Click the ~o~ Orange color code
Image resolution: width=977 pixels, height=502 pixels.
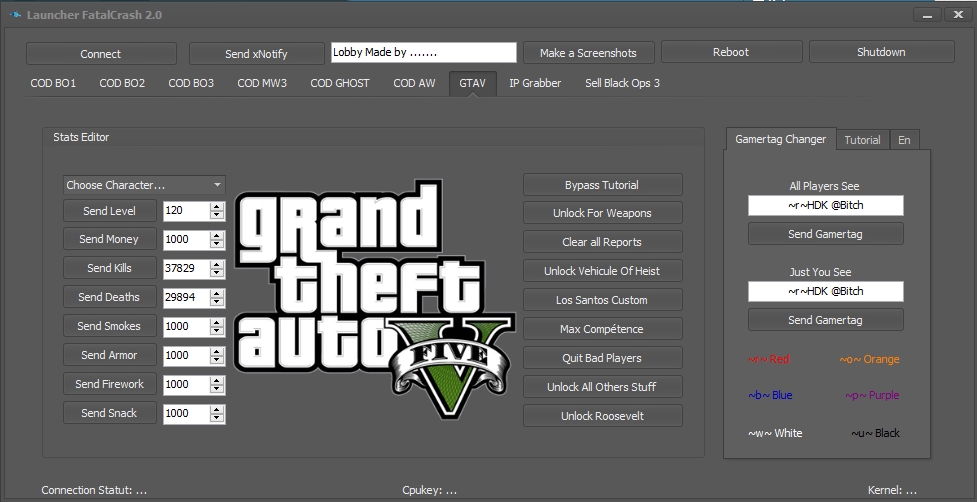pos(869,359)
